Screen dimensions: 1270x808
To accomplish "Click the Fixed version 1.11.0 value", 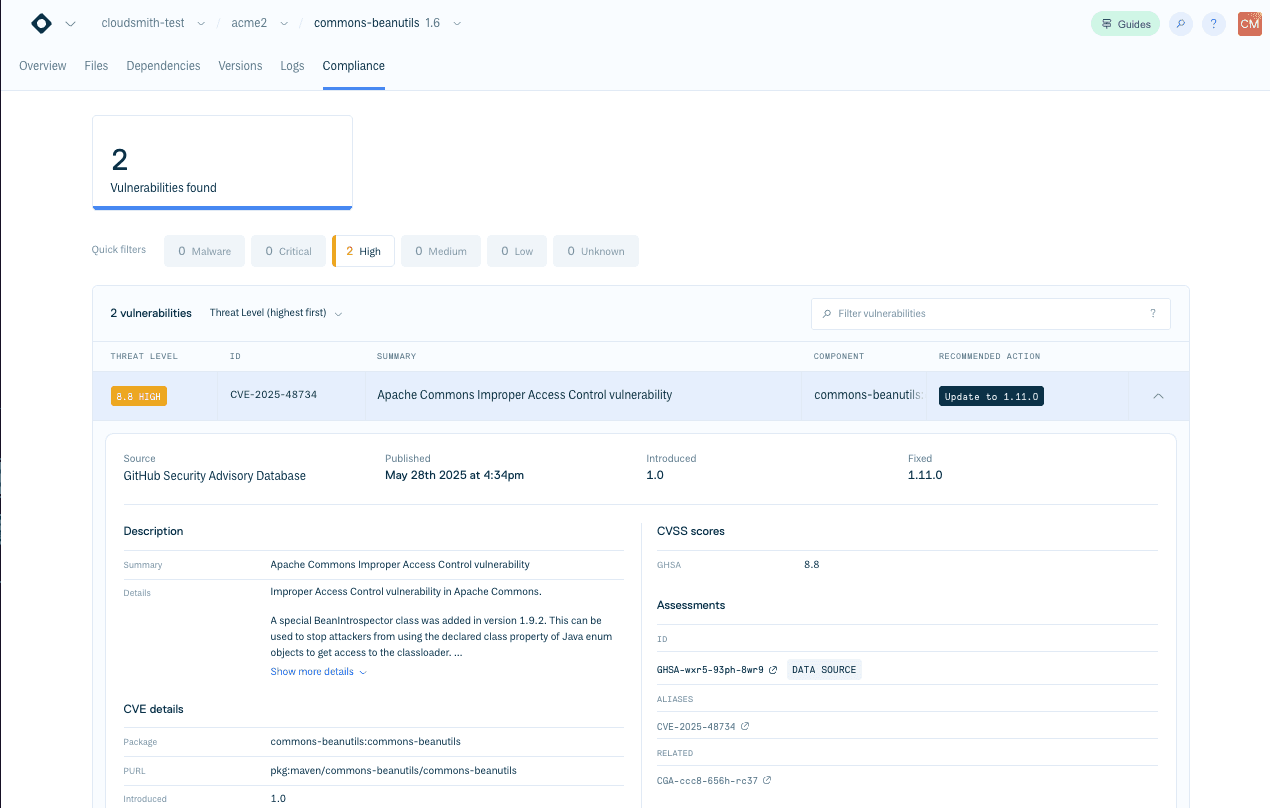I will click(925, 476).
